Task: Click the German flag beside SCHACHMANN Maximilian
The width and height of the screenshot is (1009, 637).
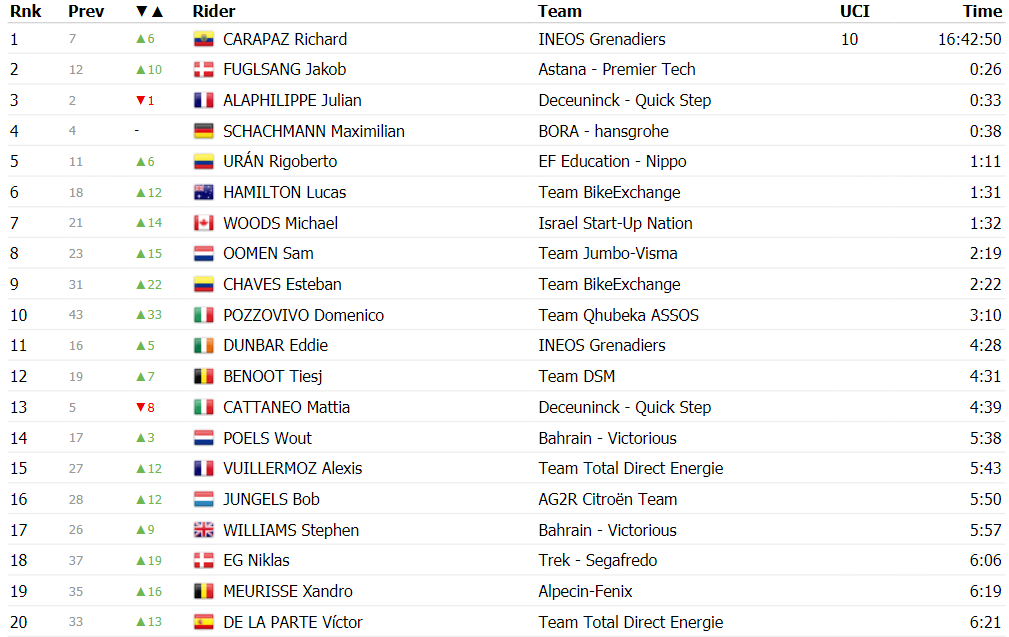Action: click(x=203, y=131)
